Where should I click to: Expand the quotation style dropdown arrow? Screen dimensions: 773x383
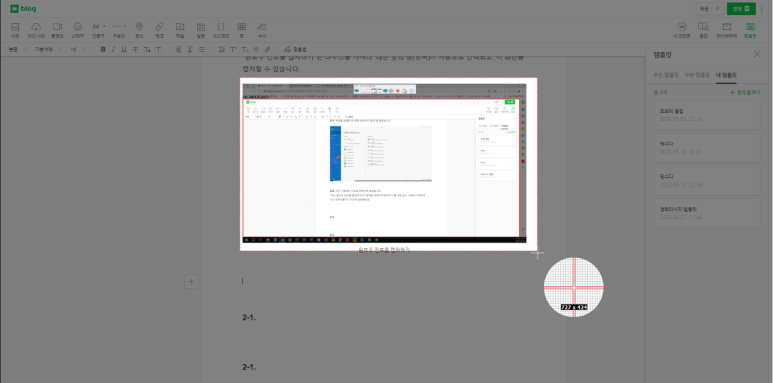coord(104,26)
